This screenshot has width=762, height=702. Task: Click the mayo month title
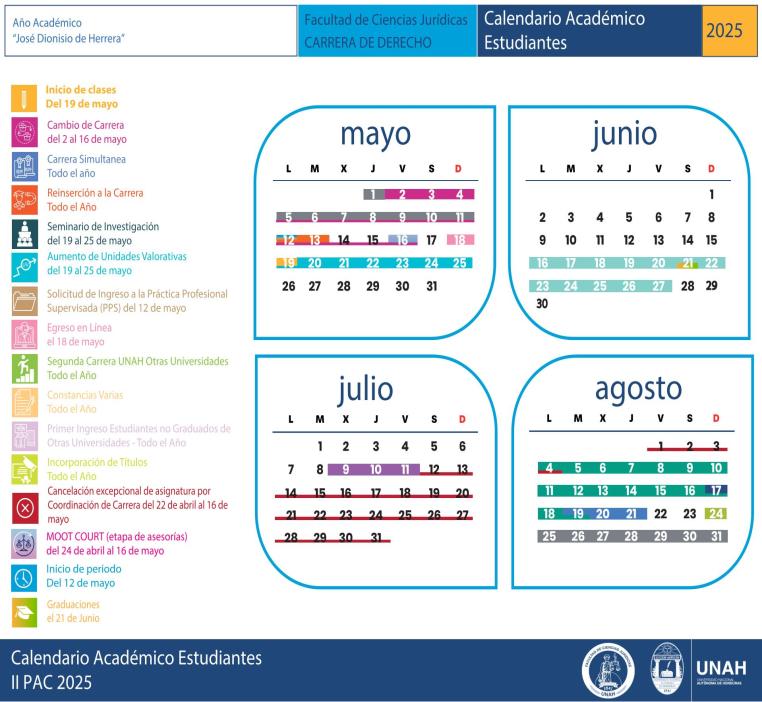point(375,135)
